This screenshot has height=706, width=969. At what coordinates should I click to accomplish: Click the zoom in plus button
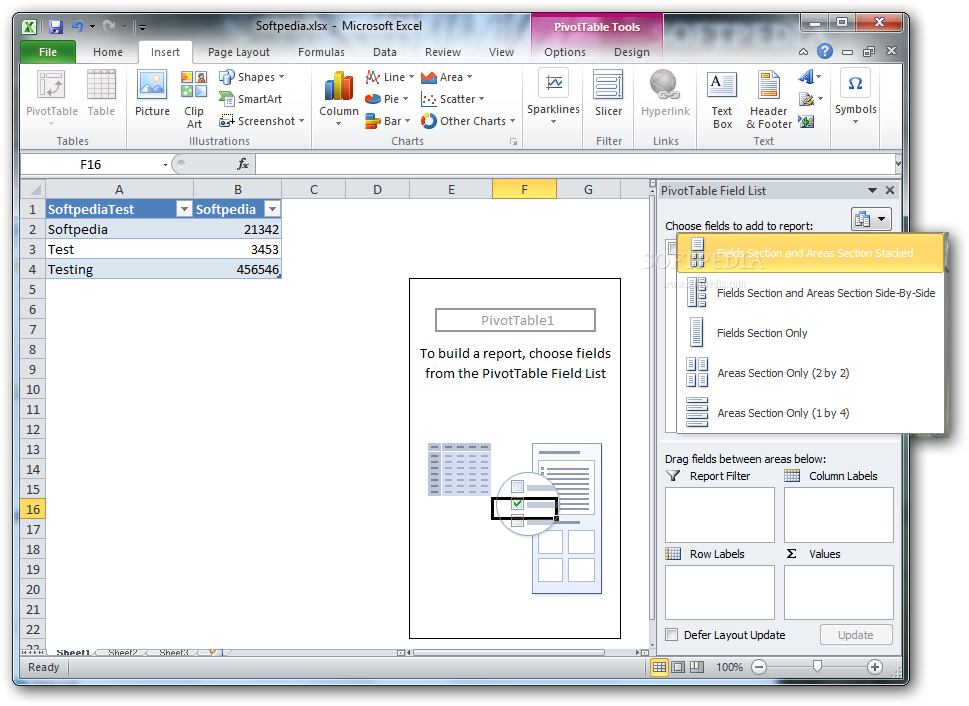coord(874,667)
